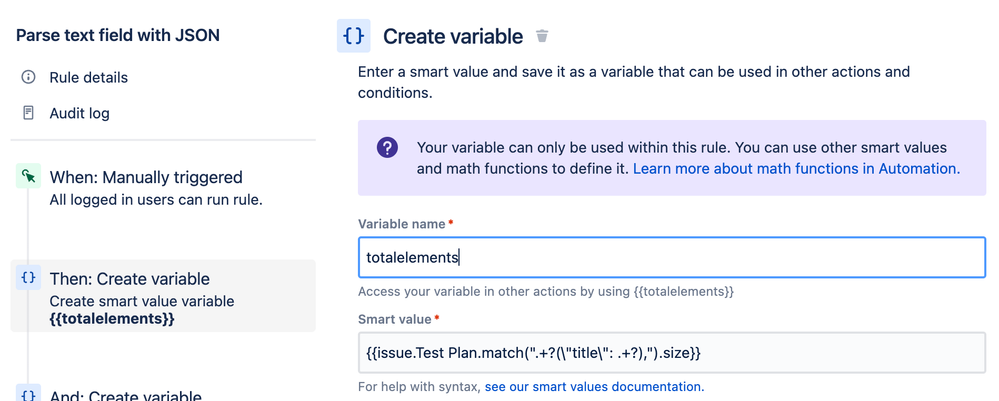Click the Smart value field label
This screenshot has height=401, width=999.
coord(394,319)
